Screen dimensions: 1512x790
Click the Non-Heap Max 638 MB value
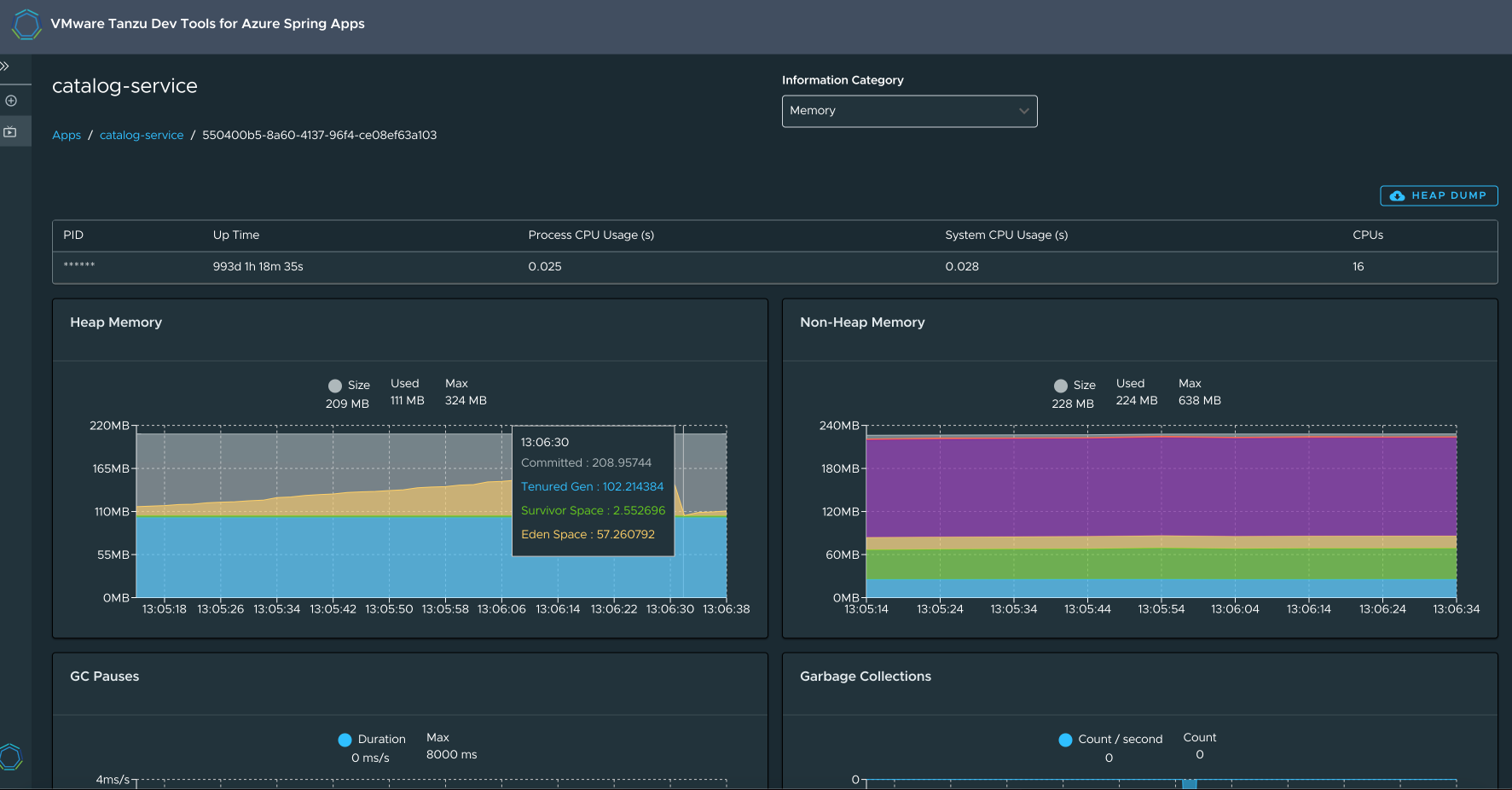[x=1199, y=401]
